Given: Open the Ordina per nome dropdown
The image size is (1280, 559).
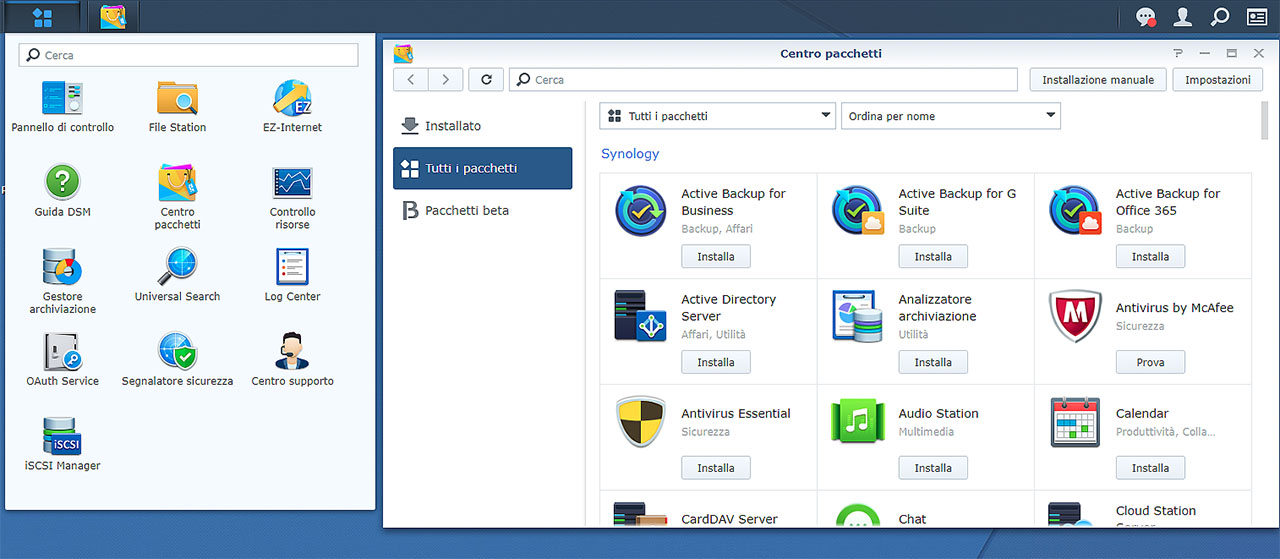Looking at the screenshot, I should coord(950,116).
